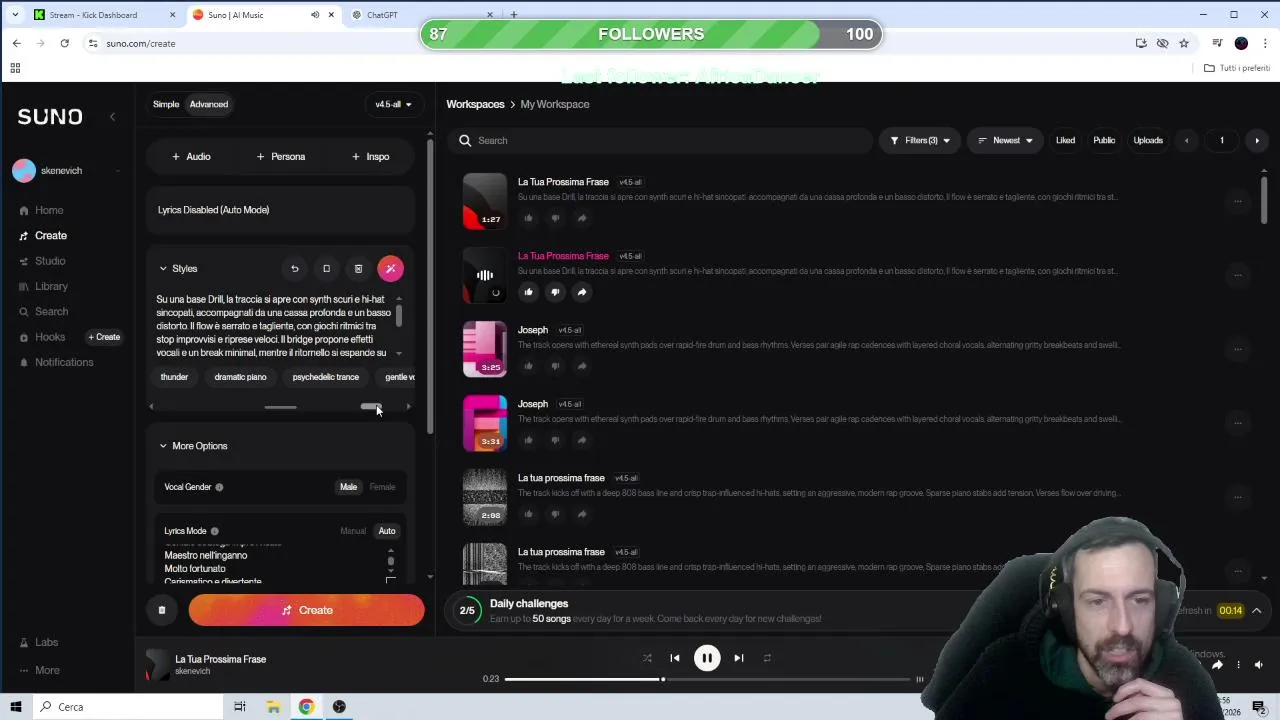Click the Lyrics Mode info icon
1280x720 pixels.
[214, 531]
